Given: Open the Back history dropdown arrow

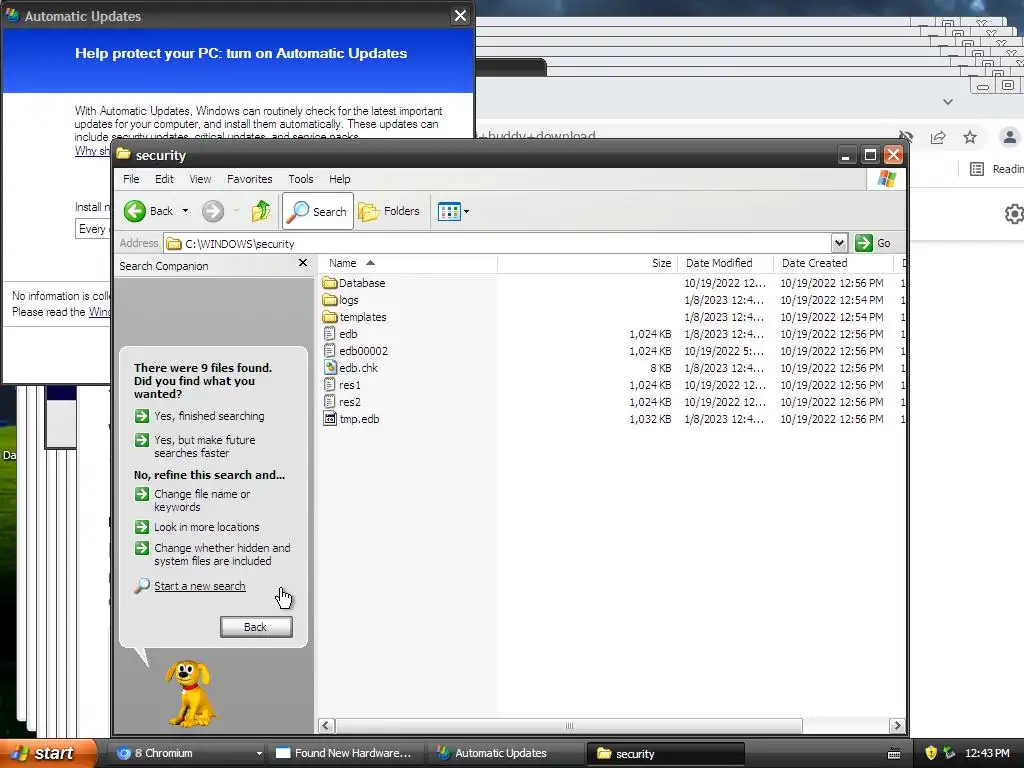Looking at the screenshot, I should click(185, 211).
